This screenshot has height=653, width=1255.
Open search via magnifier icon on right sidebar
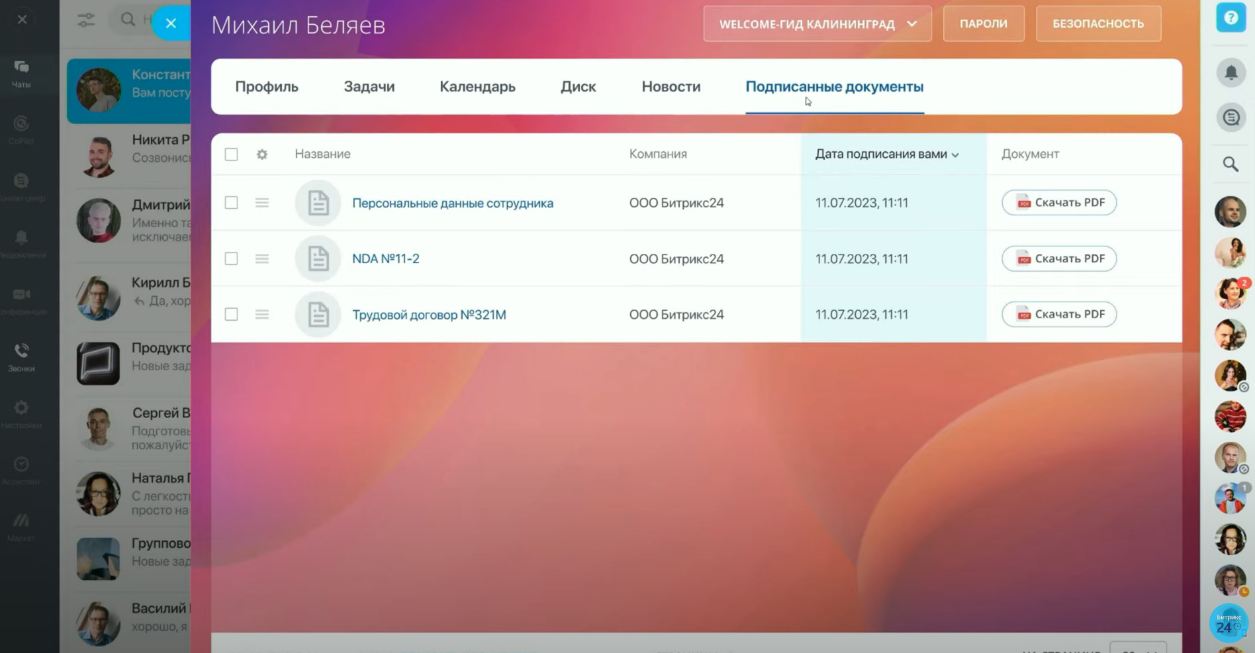[x=1230, y=163]
